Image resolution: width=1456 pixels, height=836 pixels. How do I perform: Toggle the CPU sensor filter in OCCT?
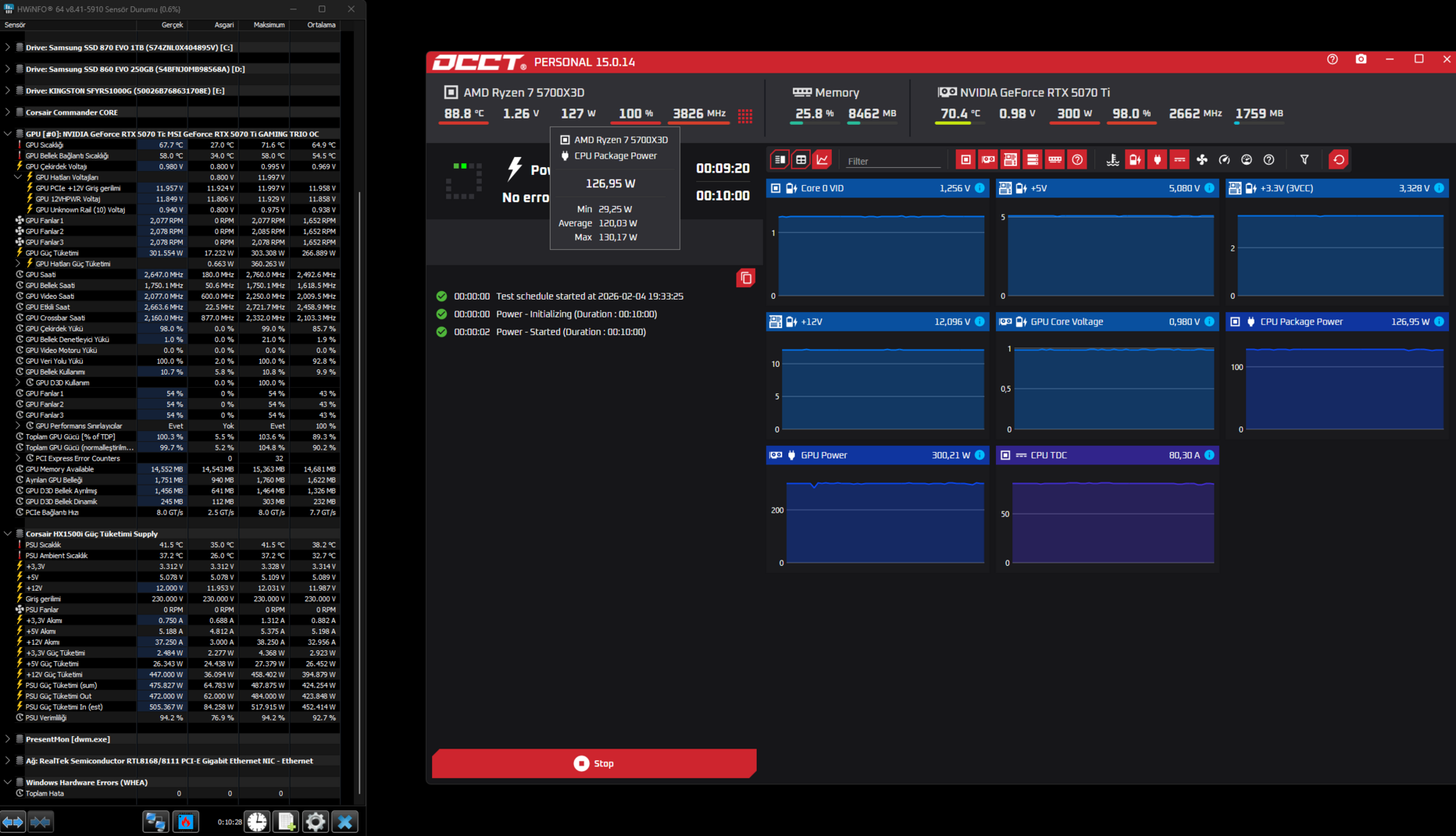(966, 160)
